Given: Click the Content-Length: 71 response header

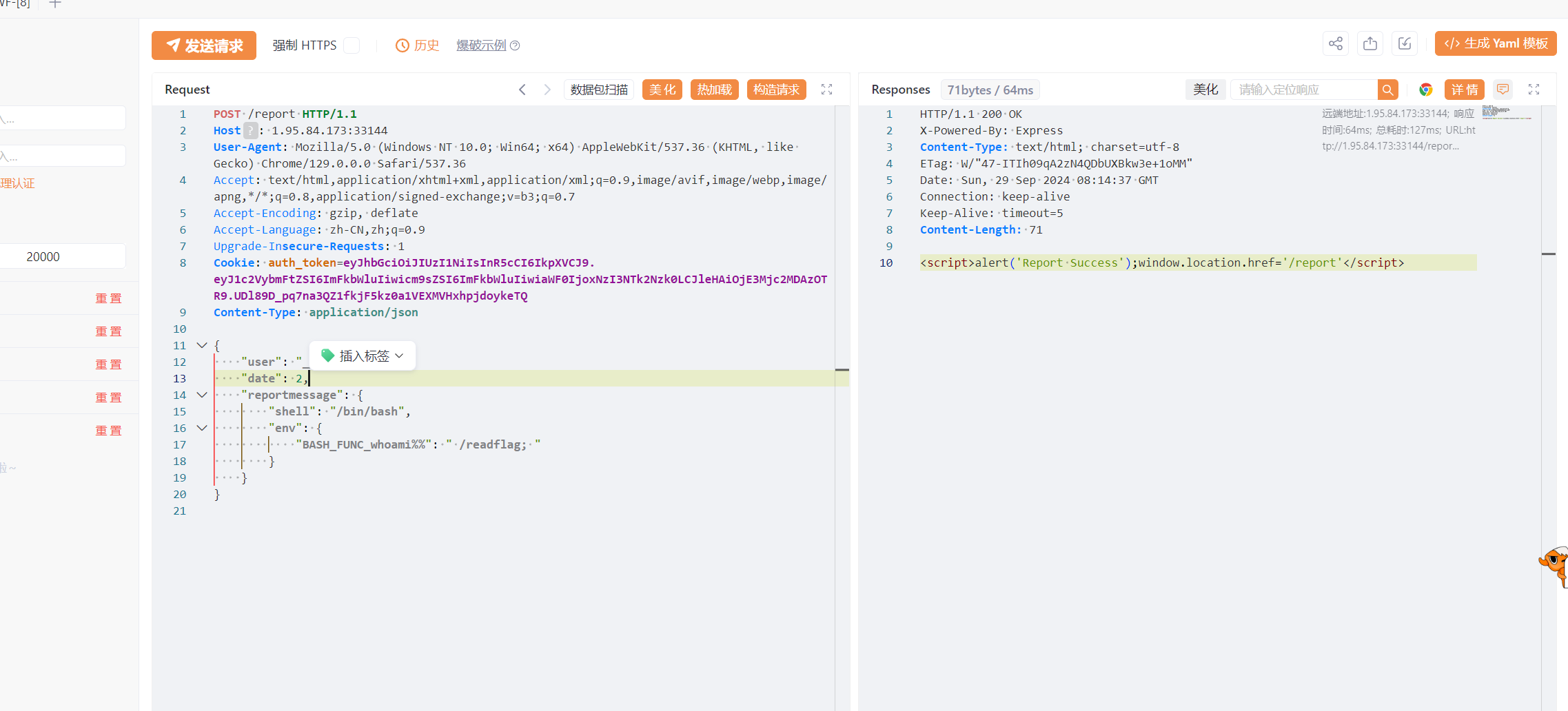Looking at the screenshot, I should [981, 229].
